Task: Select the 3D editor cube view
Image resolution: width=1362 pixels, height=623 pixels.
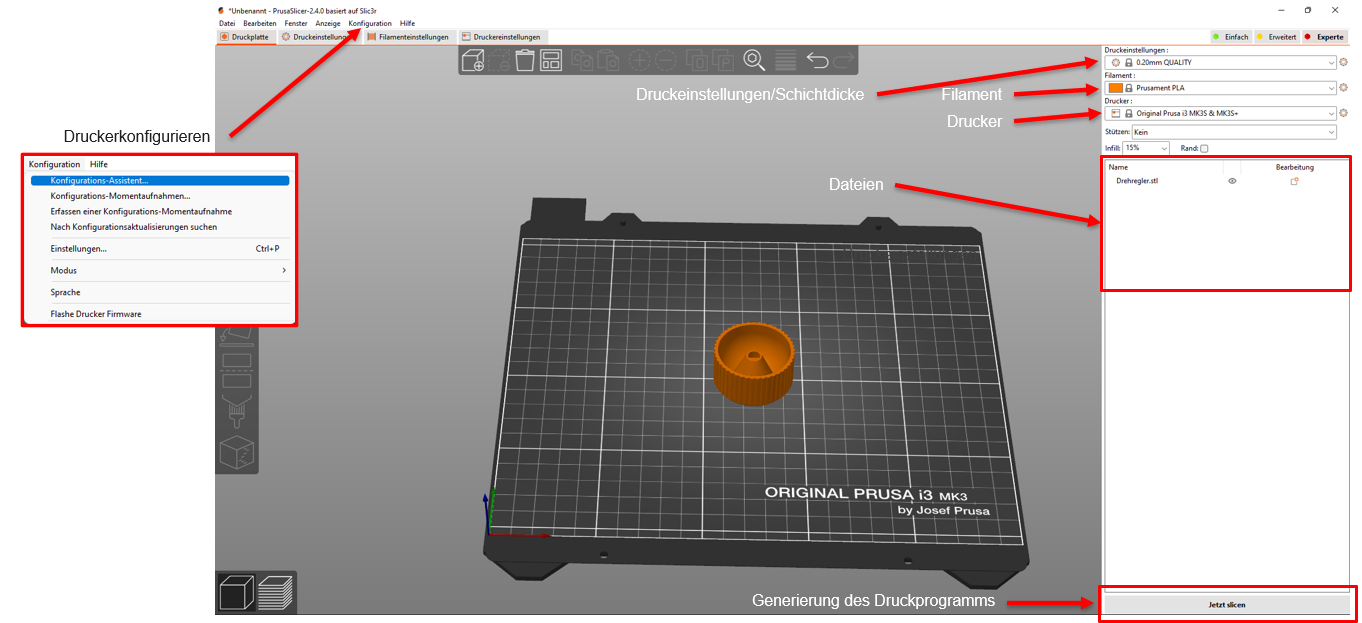Action: 236,593
